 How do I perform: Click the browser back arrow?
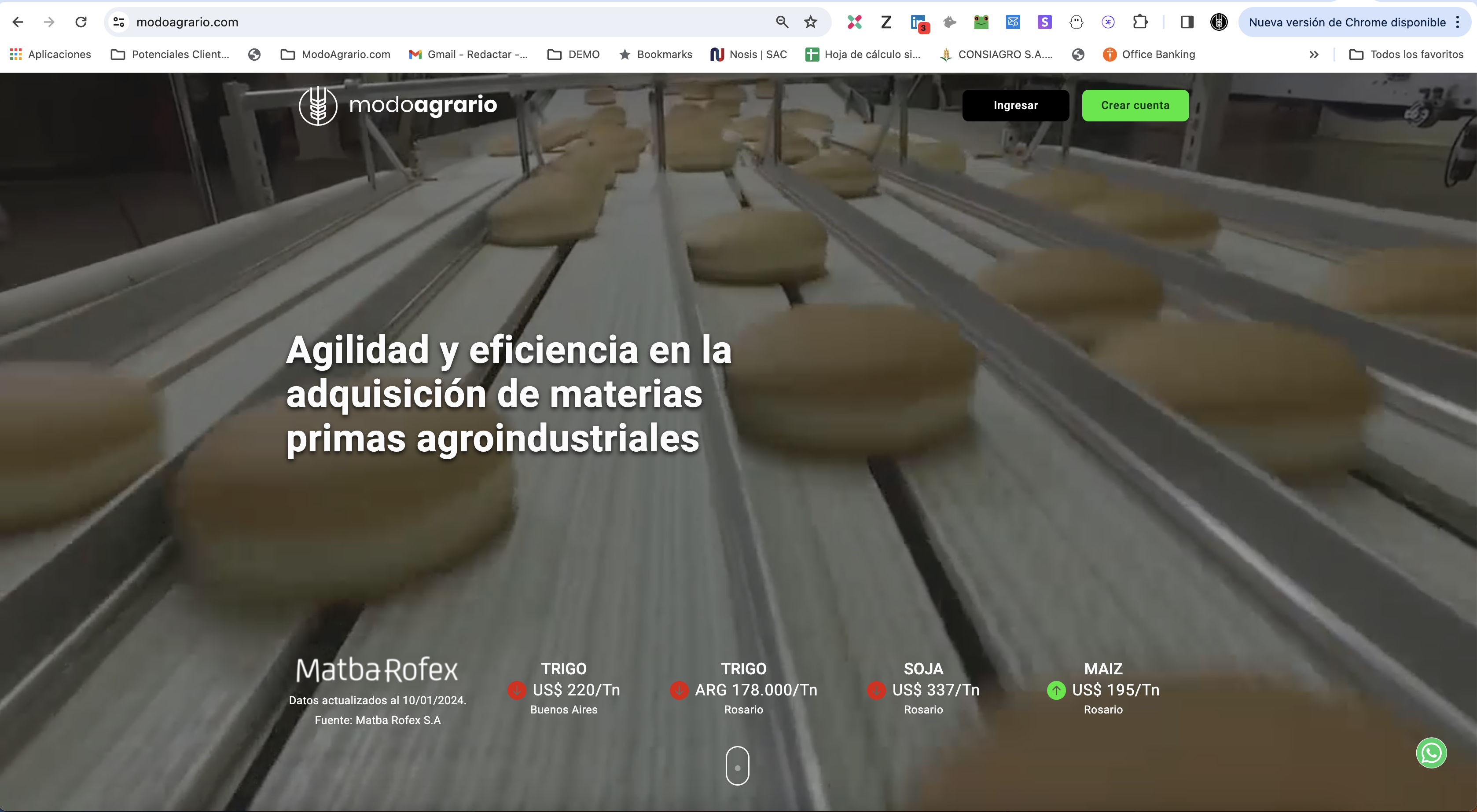coord(18,22)
